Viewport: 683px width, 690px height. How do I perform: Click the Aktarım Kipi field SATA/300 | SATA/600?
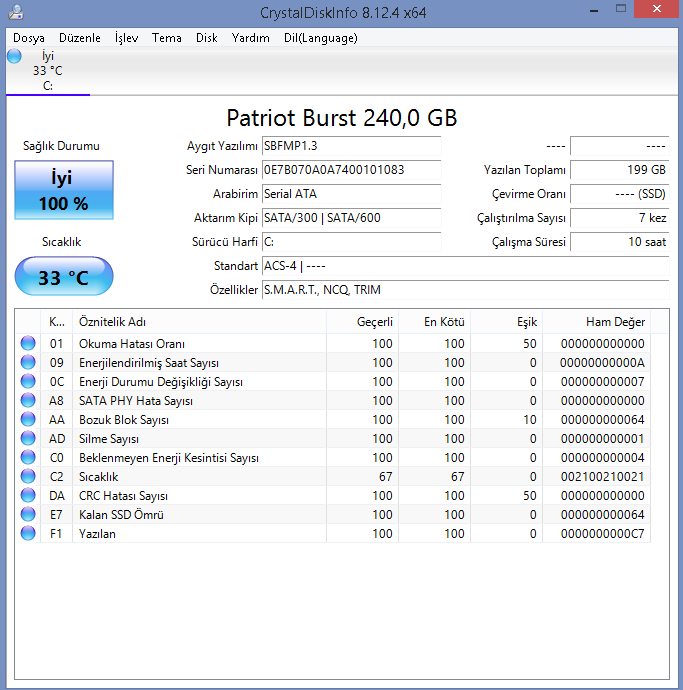[x=351, y=218]
